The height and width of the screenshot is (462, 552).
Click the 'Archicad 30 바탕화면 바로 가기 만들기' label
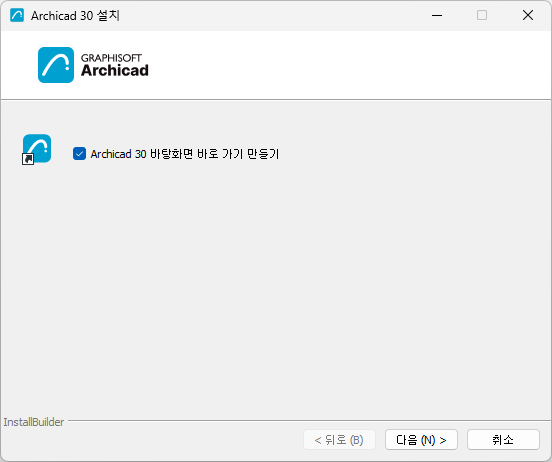click(x=184, y=154)
